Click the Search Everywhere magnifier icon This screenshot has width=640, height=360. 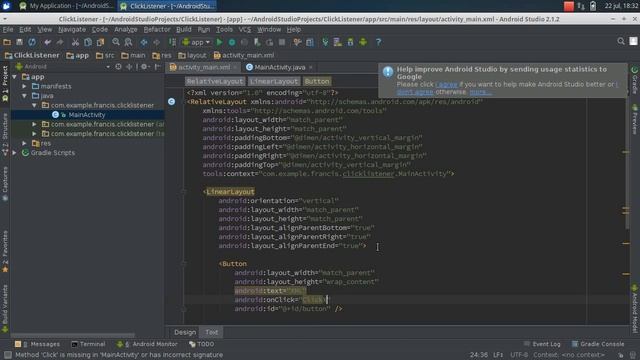point(621,41)
